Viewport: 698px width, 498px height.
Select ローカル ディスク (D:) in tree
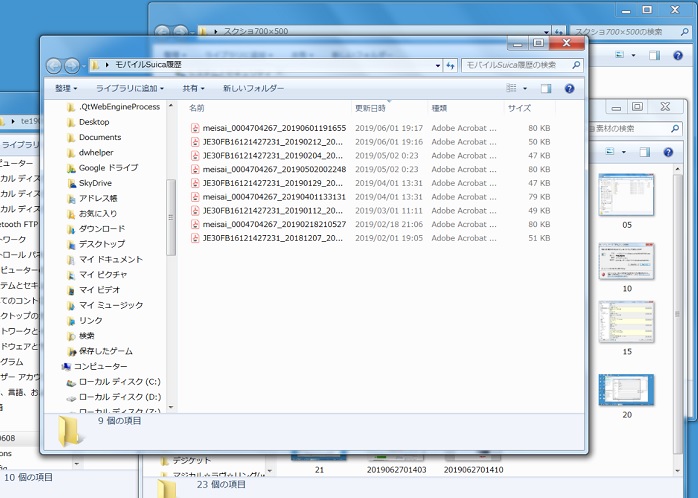tap(120, 397)
